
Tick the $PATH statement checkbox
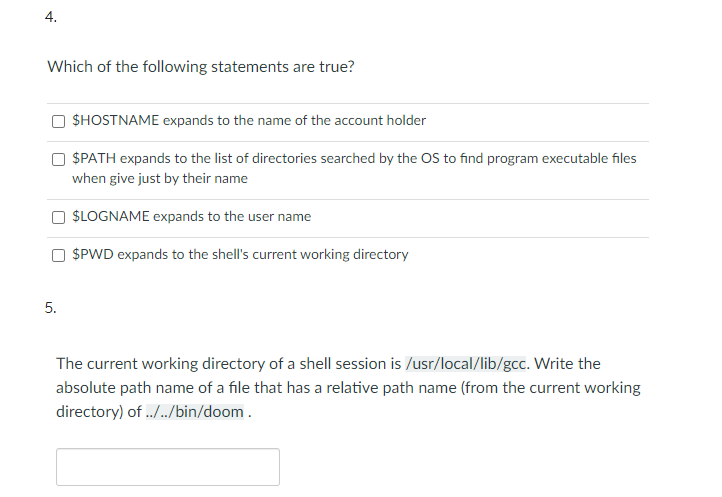tap(61, 159)
